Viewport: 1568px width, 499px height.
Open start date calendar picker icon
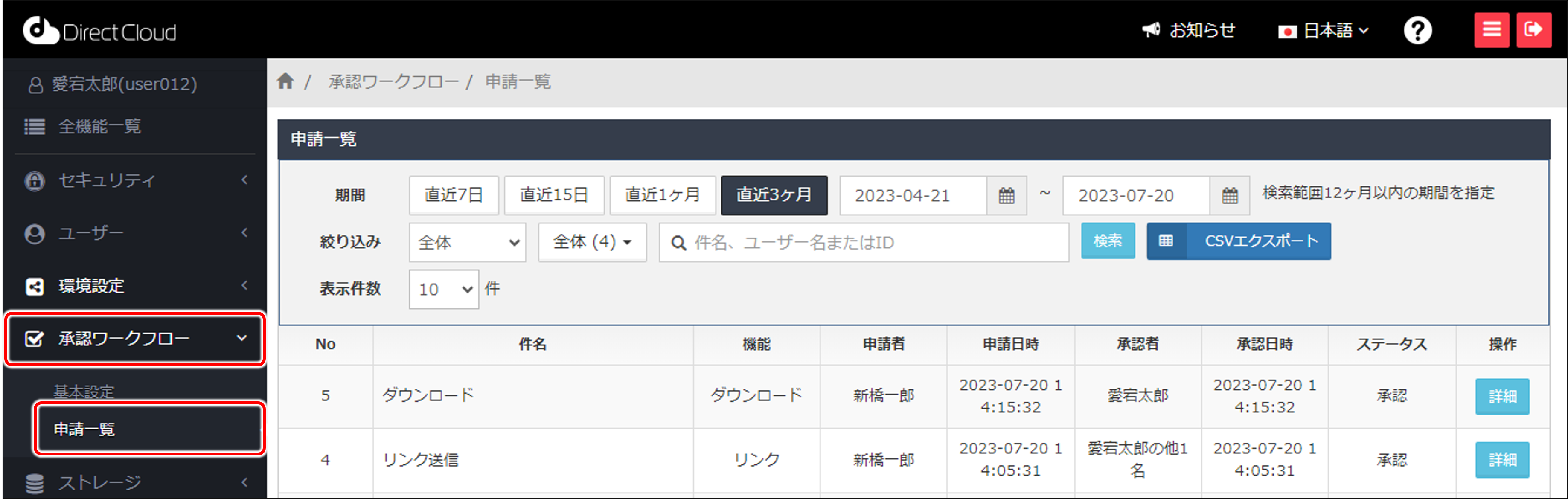coord(1006,195)
